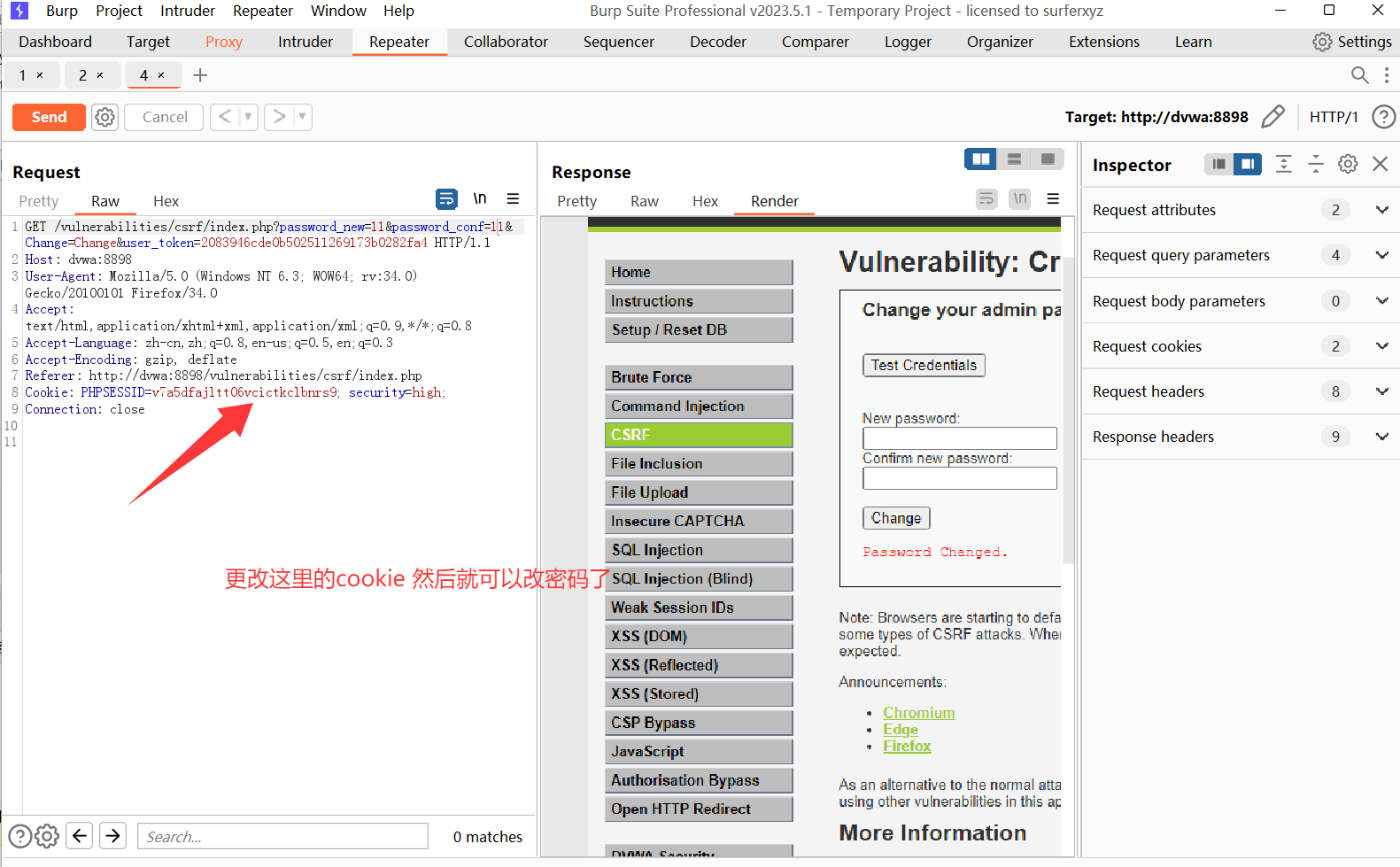Viewport: 1400px width, 867px height.
Task: Go to next search match arrow
Action: pos(112,835)
